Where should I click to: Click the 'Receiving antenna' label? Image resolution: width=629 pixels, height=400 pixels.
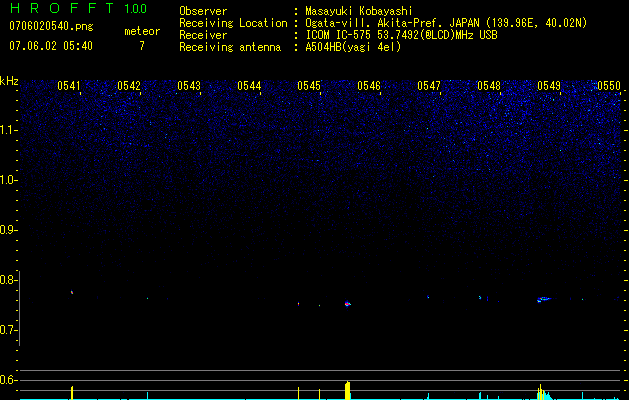[x=230, y=47]
